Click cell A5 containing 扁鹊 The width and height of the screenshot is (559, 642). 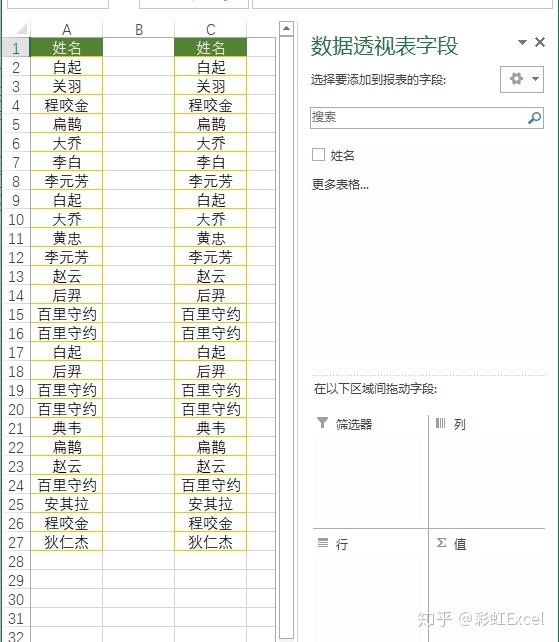coord(66,124)
